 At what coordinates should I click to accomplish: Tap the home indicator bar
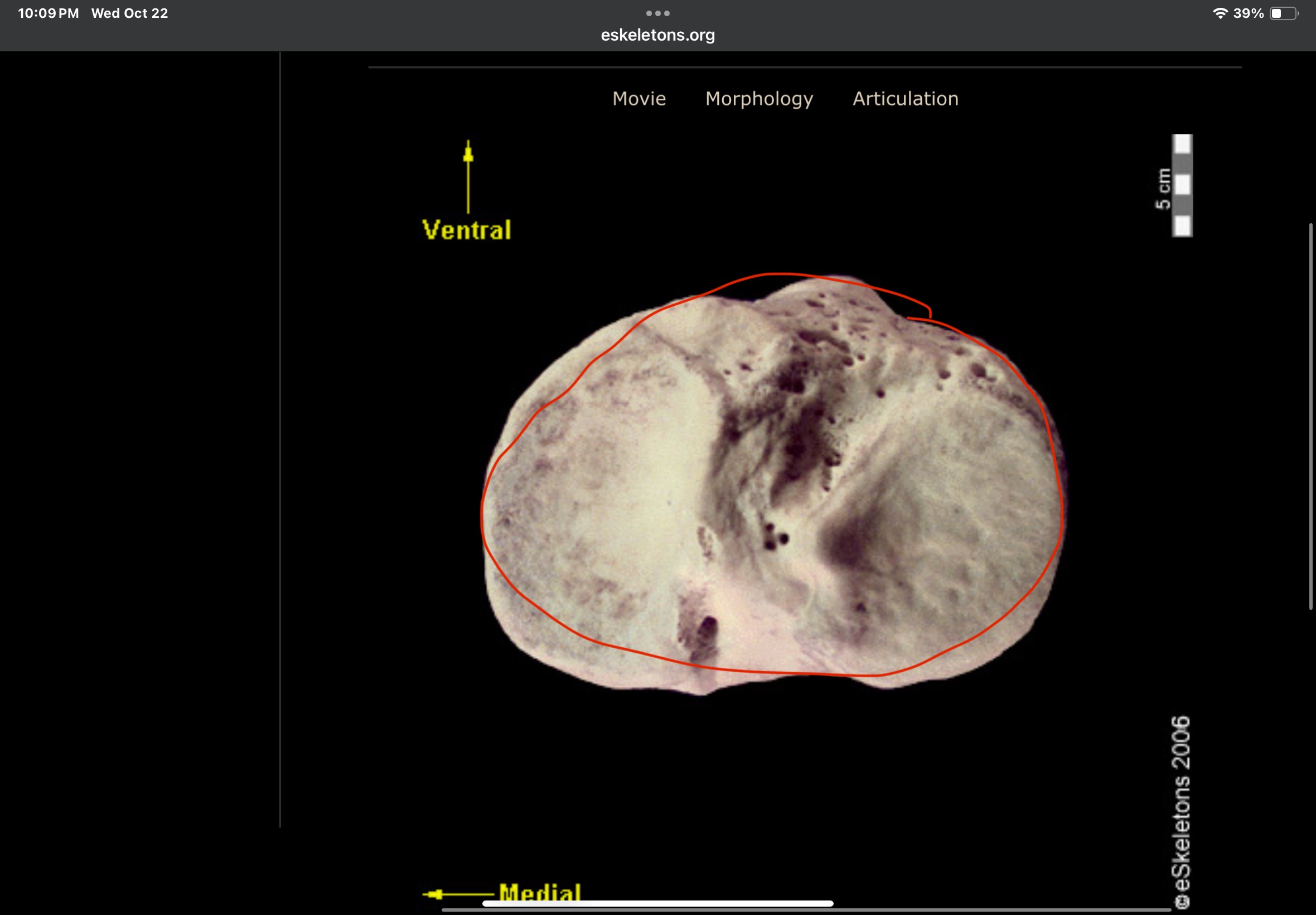tap(657, 903)
